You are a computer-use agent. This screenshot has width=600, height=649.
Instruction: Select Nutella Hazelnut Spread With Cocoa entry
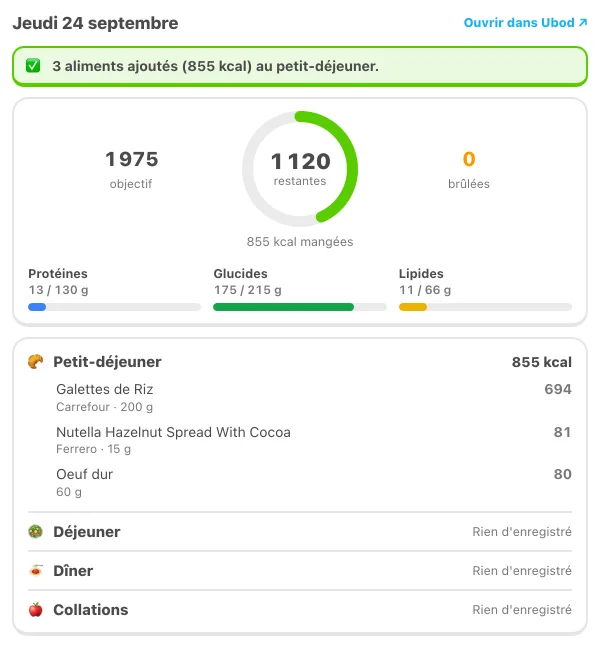[x=314, y=440]
